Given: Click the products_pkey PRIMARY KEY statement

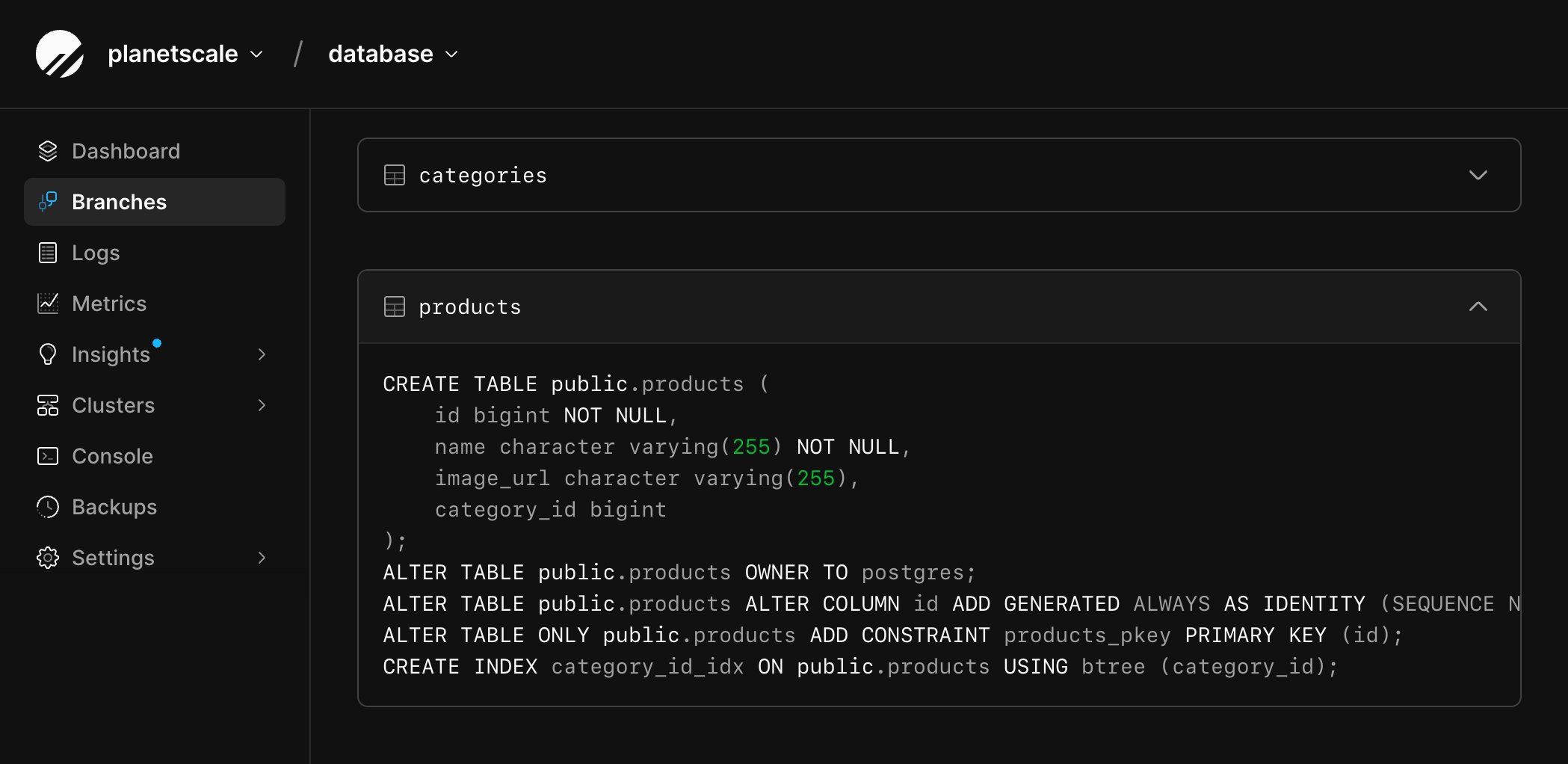Looking at the screenshot, I should tap(893, 635).
